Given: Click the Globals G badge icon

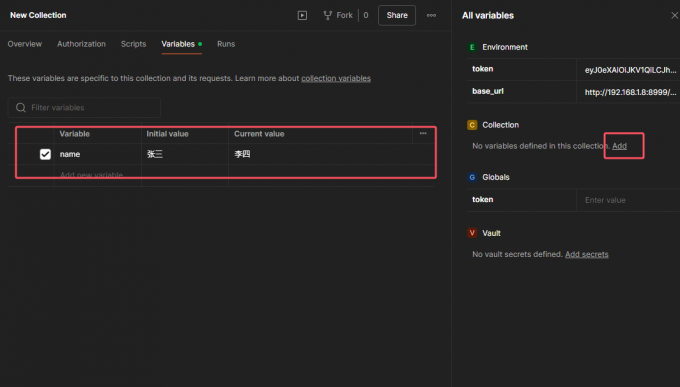Looking at the screenshot, I should pos(472,177).
